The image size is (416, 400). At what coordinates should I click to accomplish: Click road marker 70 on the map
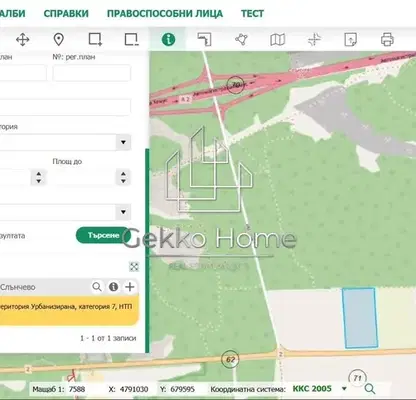tap(236, 85)
